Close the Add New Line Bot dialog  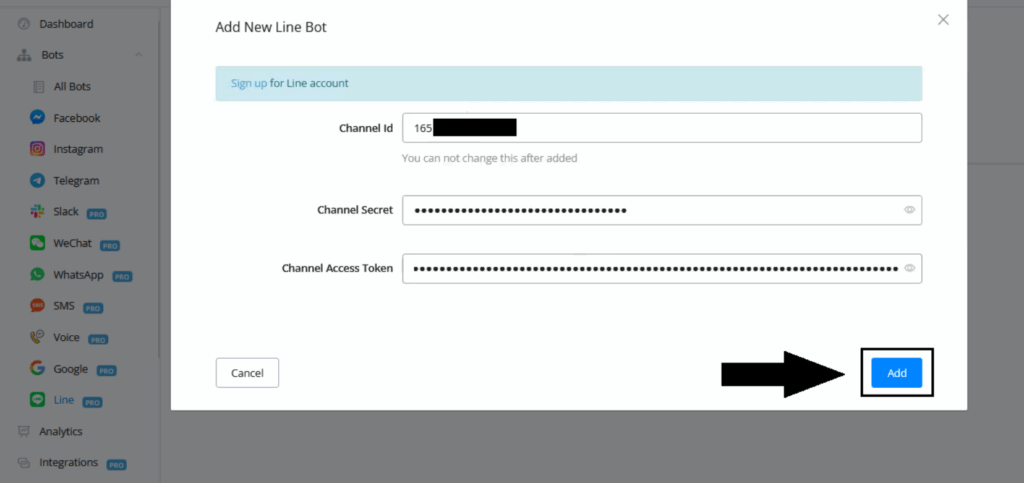click(942, 20)
